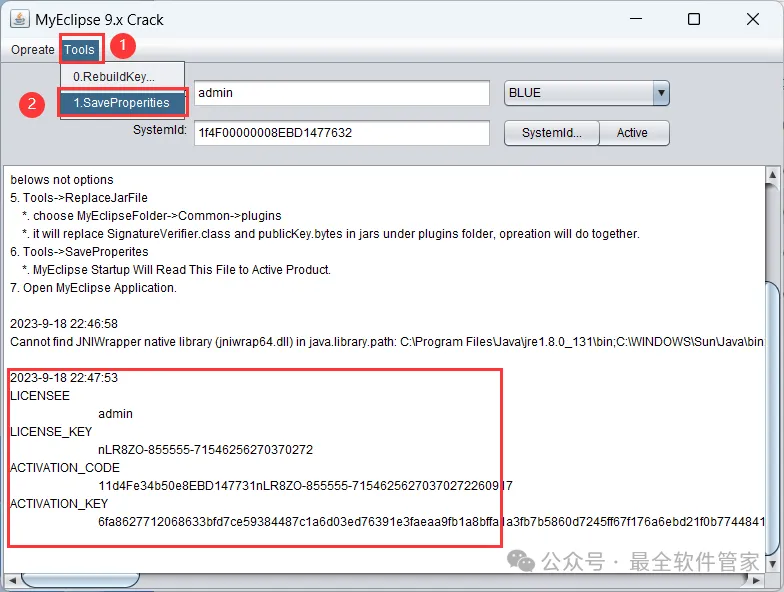Click the Active button
This screenshot has height=592, width=784.
(634, 133)
